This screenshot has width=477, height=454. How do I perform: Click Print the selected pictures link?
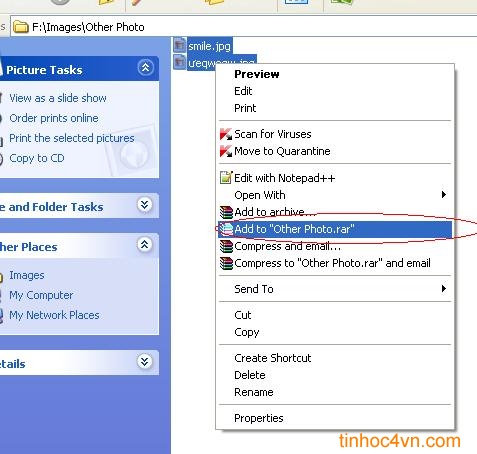click(72, 138)
